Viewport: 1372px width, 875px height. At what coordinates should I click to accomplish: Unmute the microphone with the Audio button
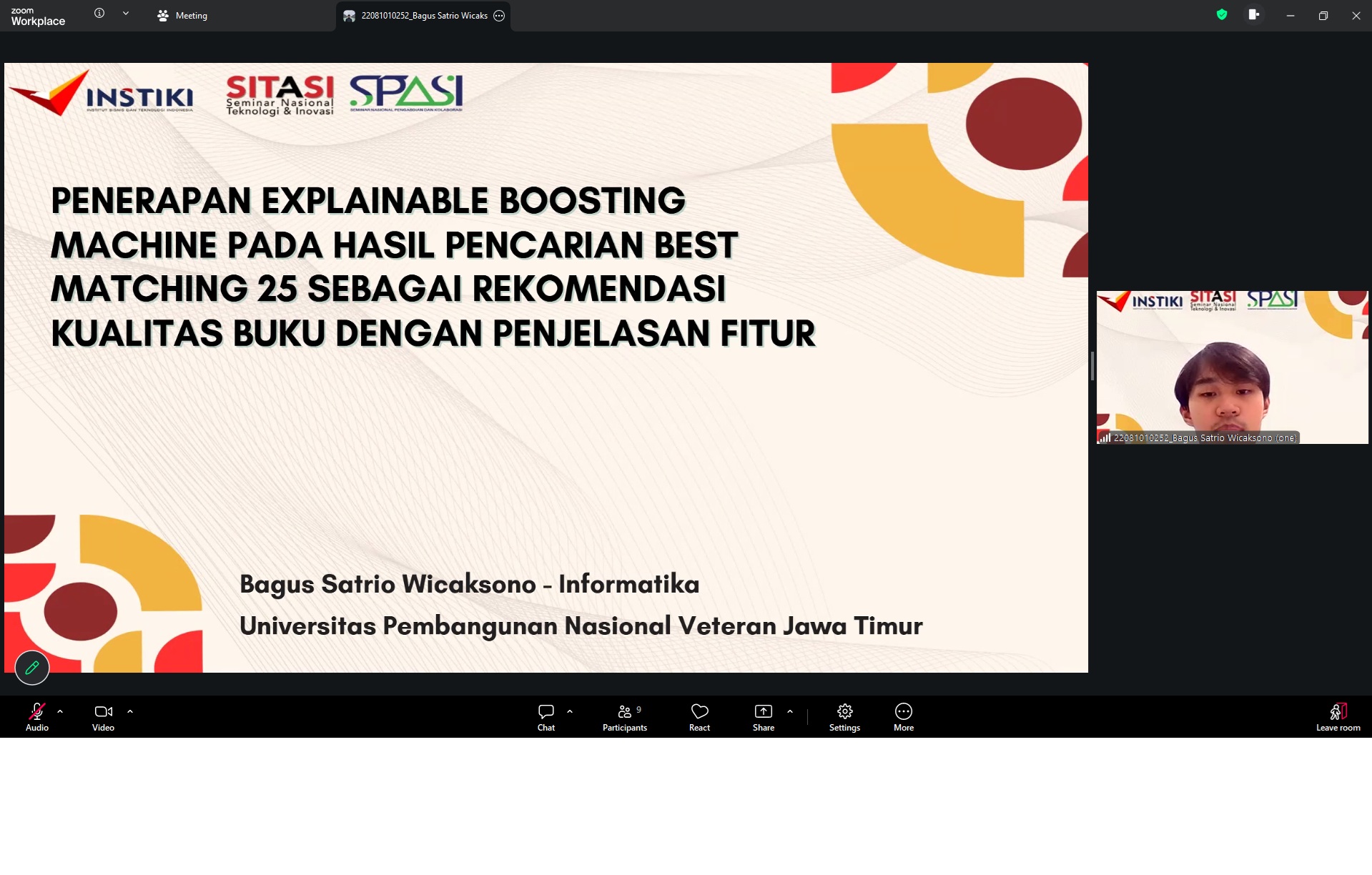coord(37,717)
